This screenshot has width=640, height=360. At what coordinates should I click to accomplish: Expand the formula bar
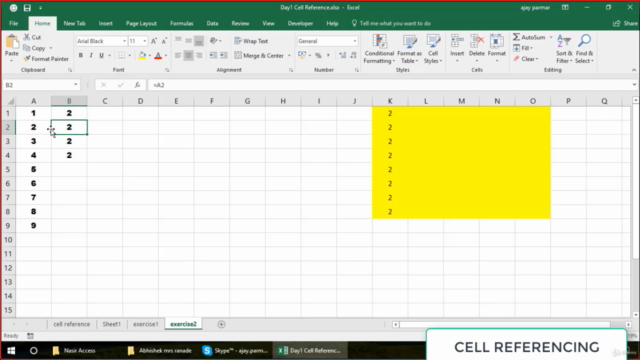tap(634, 85)
